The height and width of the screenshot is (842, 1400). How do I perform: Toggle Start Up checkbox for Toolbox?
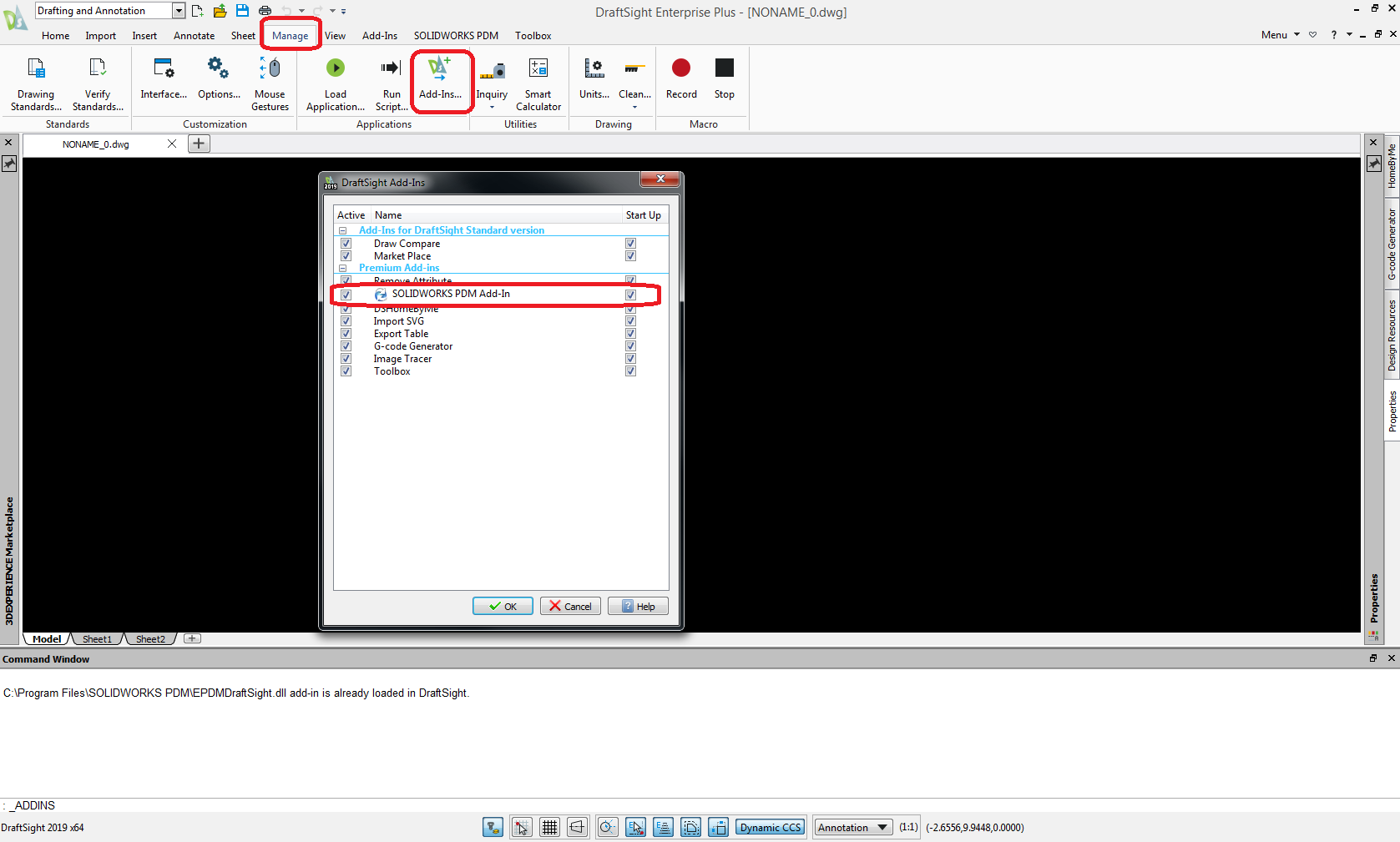pyautogui.click(x=630, y=371)
